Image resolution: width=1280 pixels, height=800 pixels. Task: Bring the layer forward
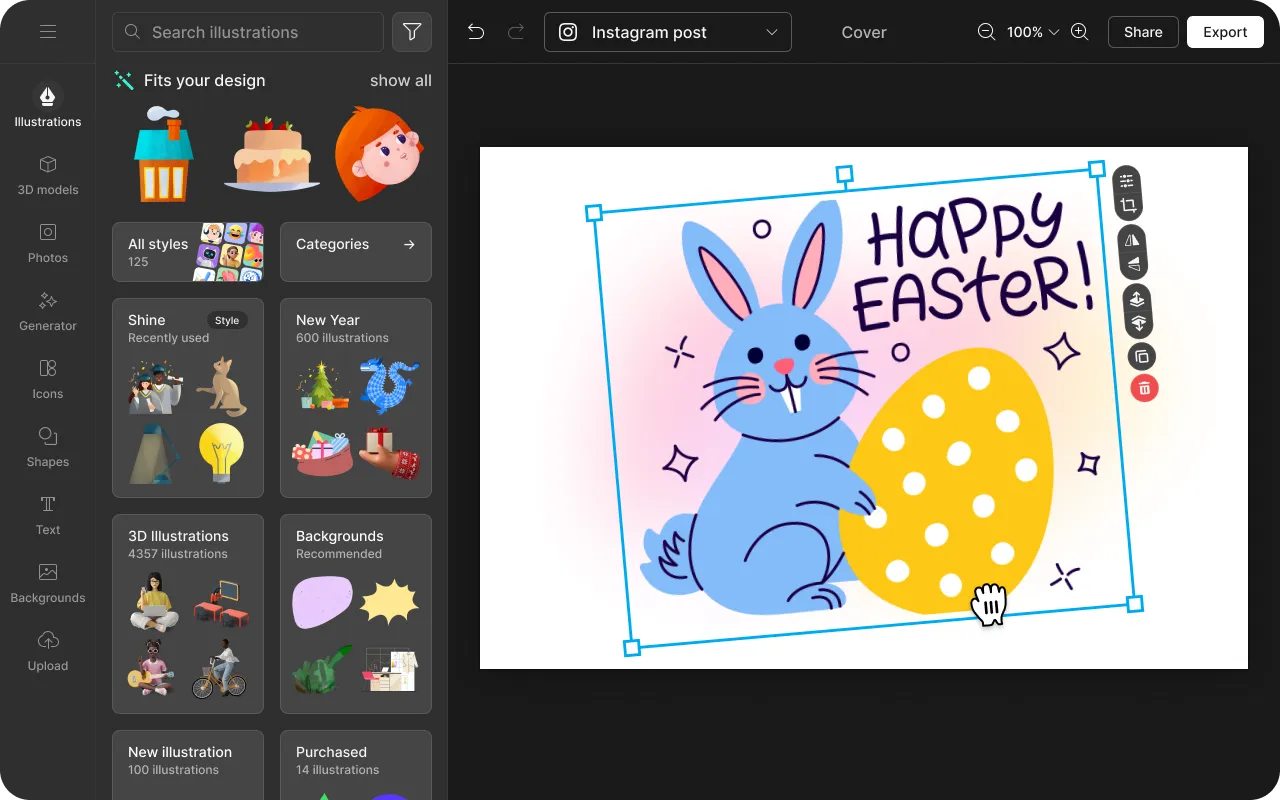1136,299
